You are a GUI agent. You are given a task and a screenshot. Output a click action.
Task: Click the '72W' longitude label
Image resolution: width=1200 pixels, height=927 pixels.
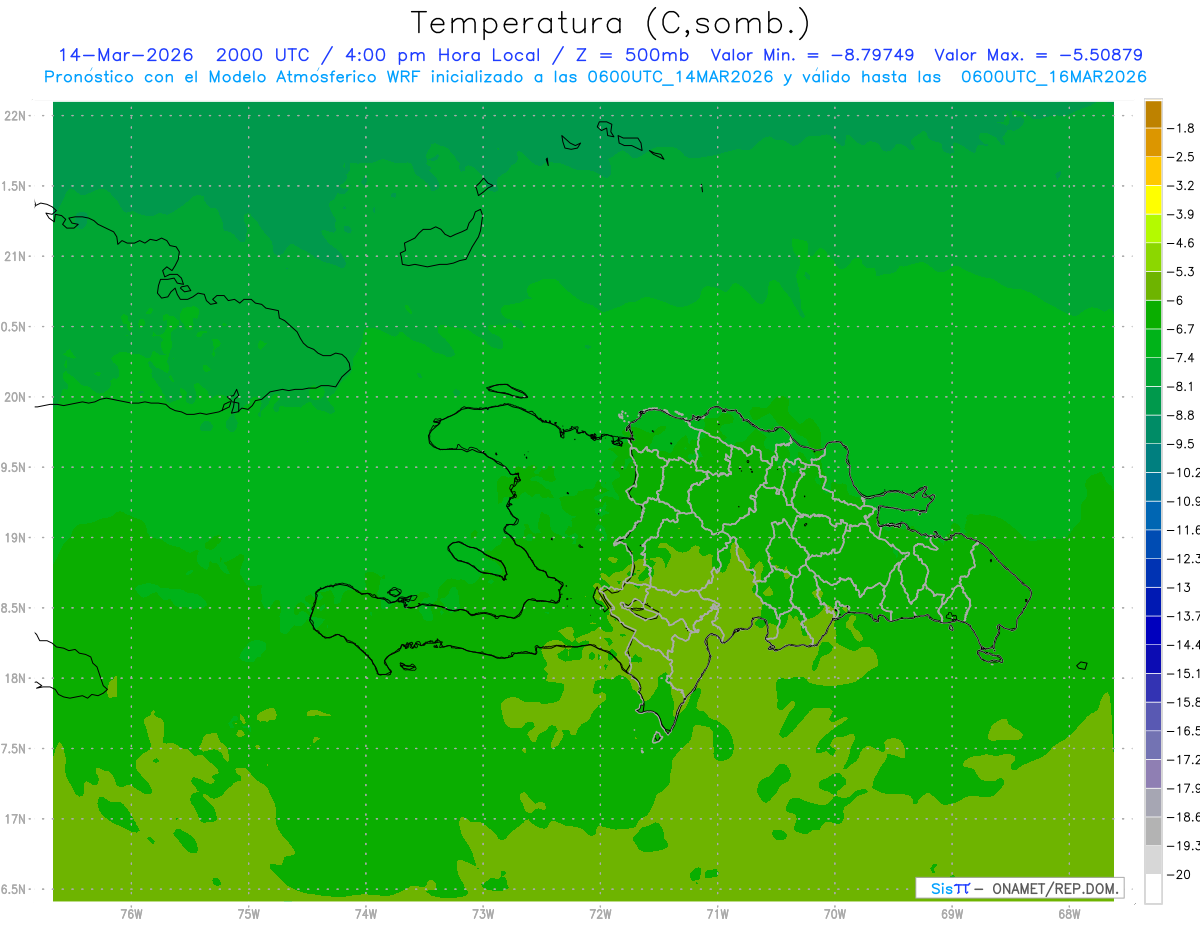click(600, 914)
